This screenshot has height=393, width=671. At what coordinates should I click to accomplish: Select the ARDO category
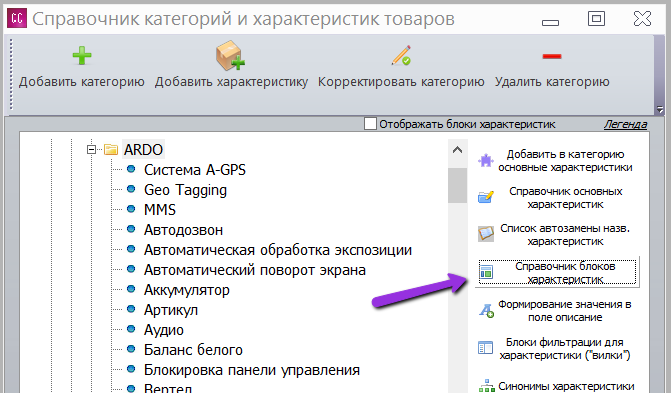143,149
